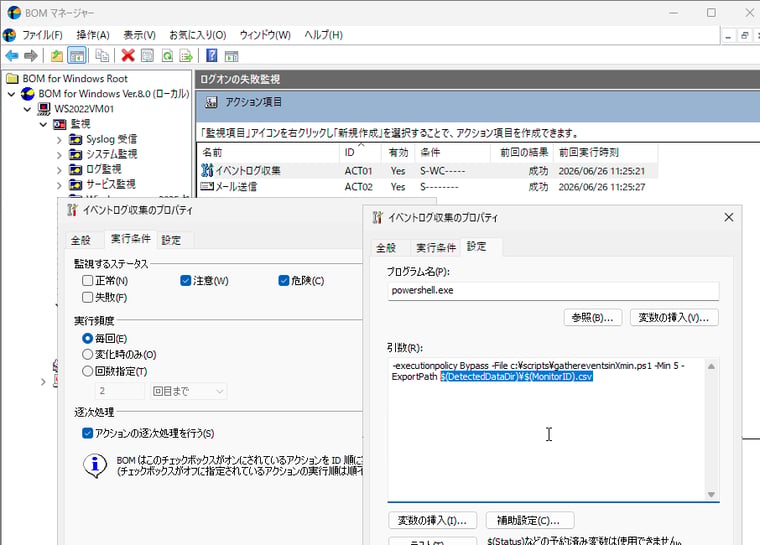The image size is (760, 545).
Task: Open the 表示(V) menu
Action: pyautogui.click(x=139, y=35)
